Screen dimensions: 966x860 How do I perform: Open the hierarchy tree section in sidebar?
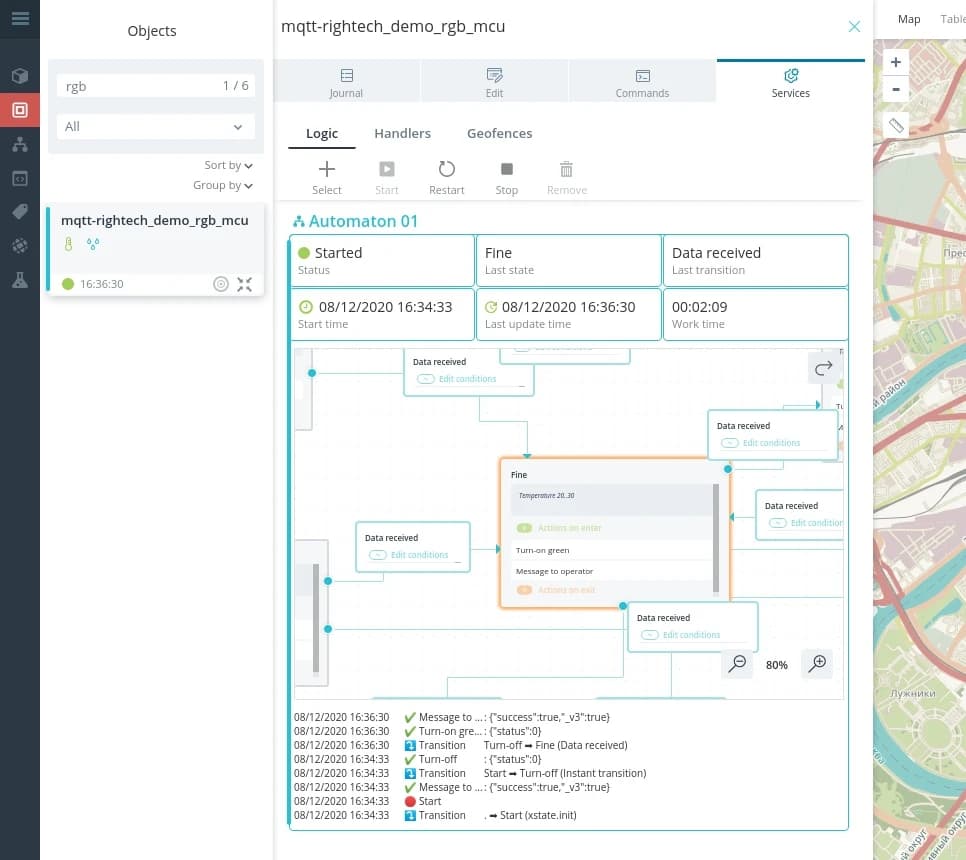(x=20, y=144)
